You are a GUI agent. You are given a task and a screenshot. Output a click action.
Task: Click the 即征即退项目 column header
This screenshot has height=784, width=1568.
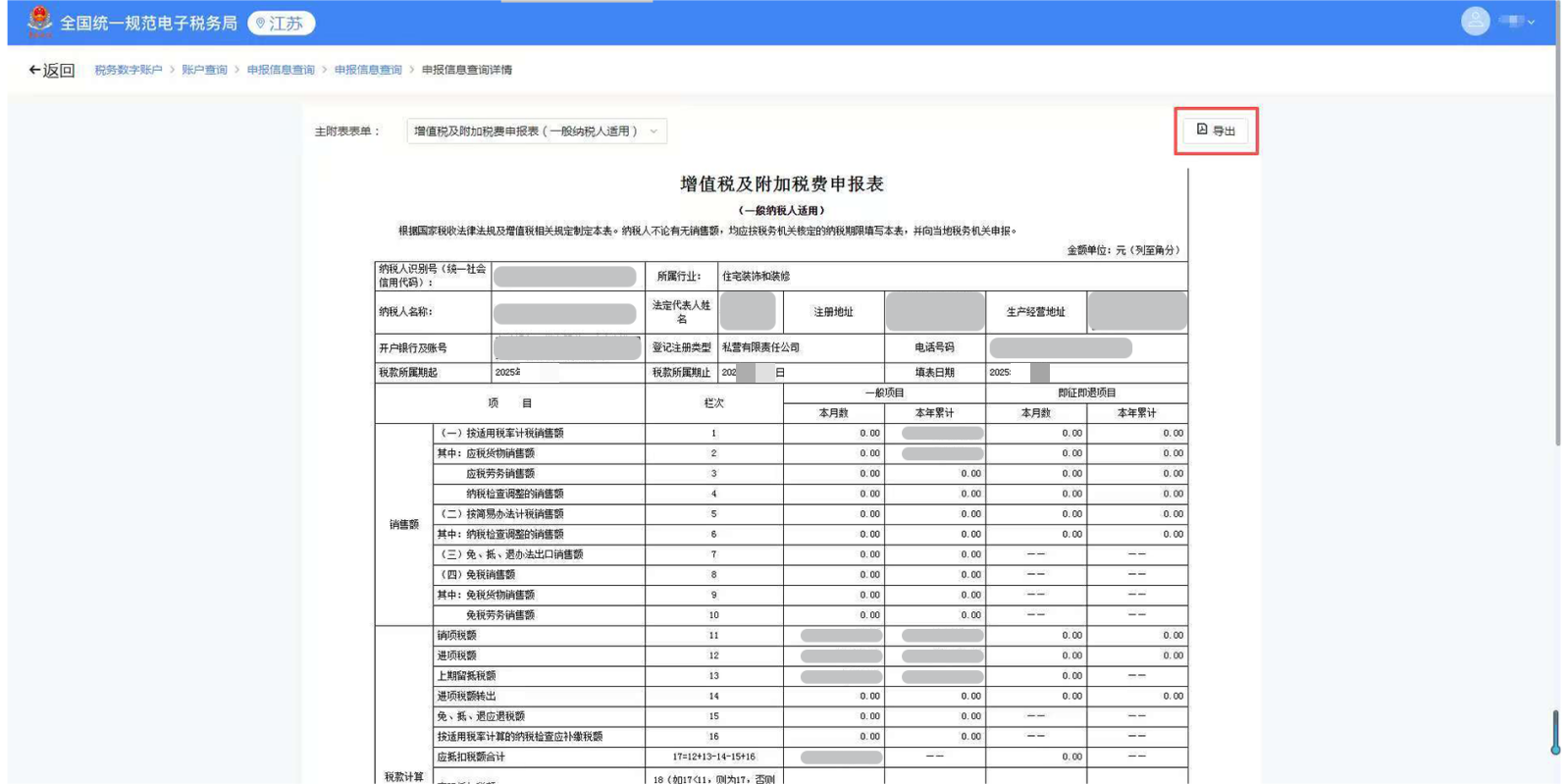[x=1086, y=392]
